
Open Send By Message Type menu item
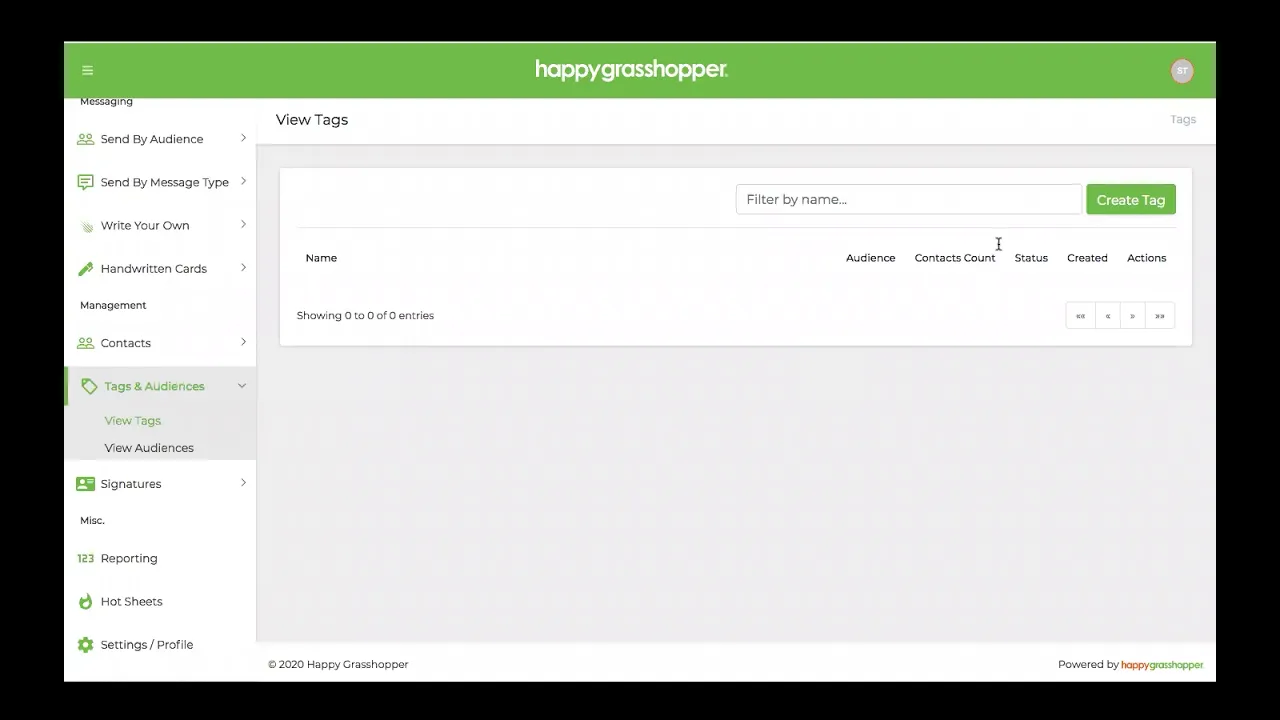160,182
